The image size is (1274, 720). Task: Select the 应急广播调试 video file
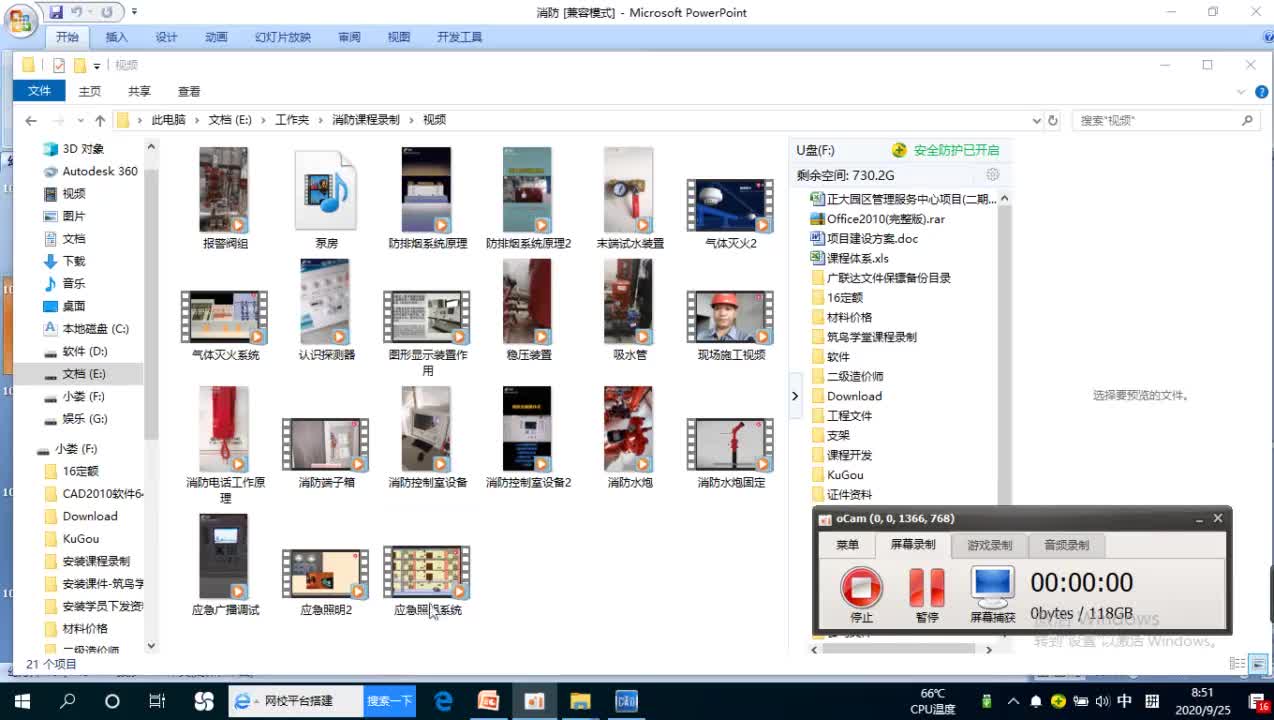[x=225, y=565]
